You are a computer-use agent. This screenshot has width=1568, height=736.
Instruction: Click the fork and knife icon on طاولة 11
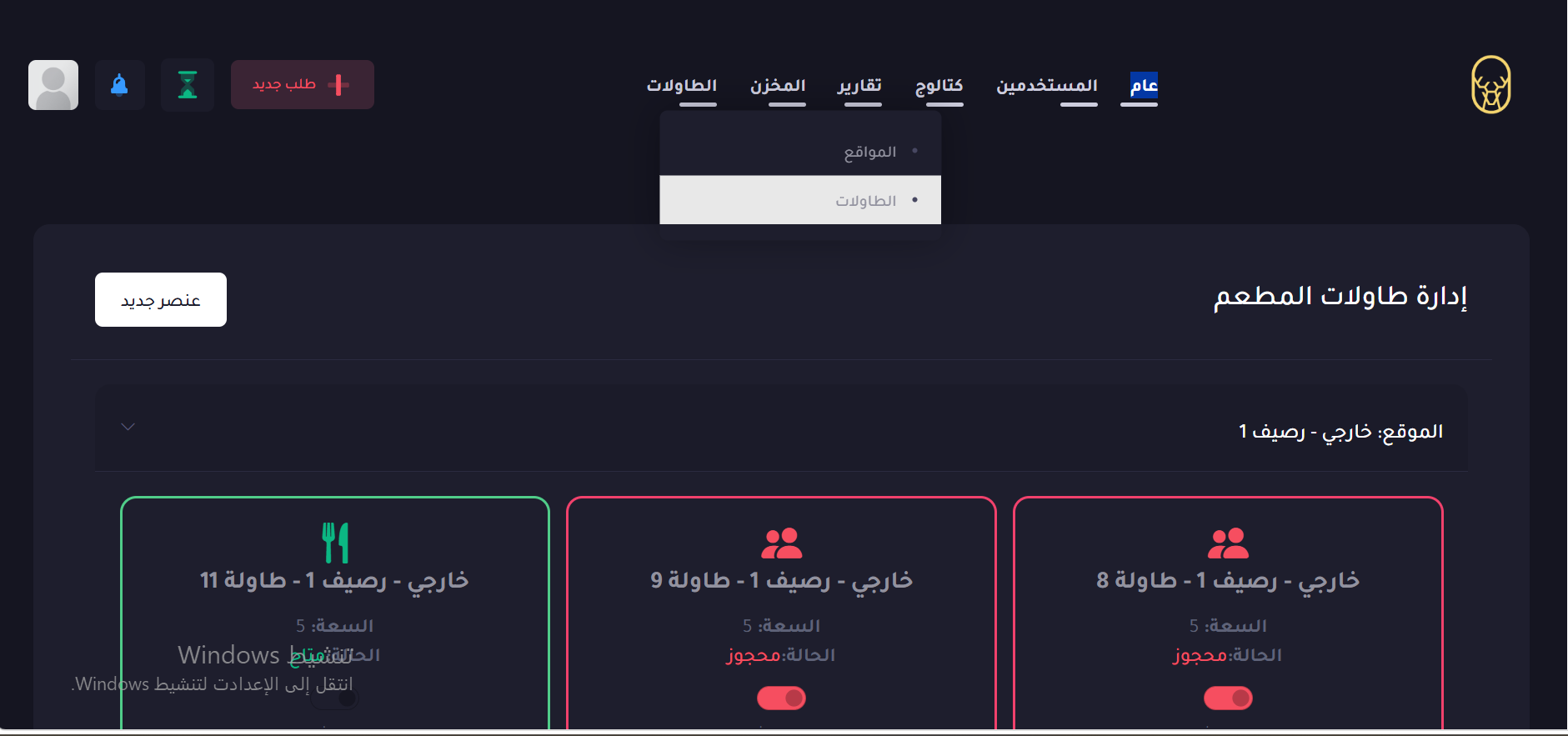click(x=335, y=543)
